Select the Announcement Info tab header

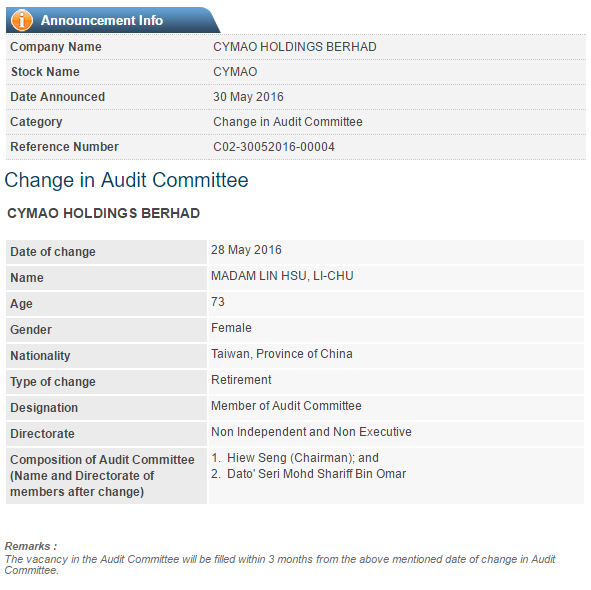(x=112, y=20)
